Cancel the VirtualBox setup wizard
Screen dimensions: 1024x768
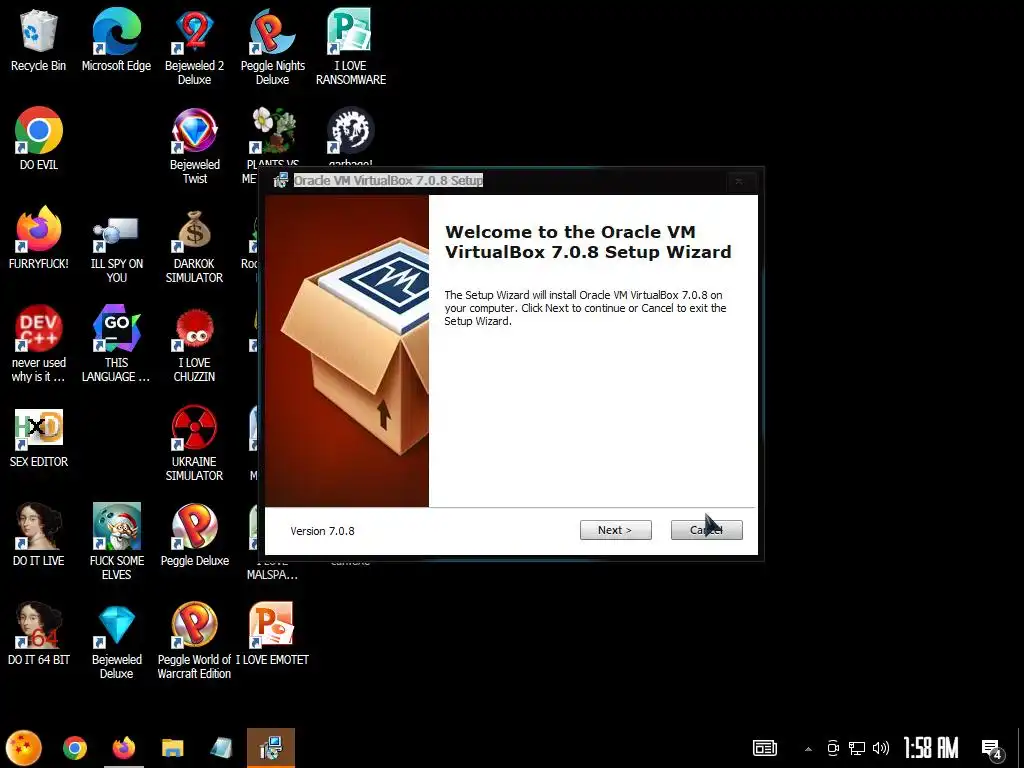[x=707, y=530]
